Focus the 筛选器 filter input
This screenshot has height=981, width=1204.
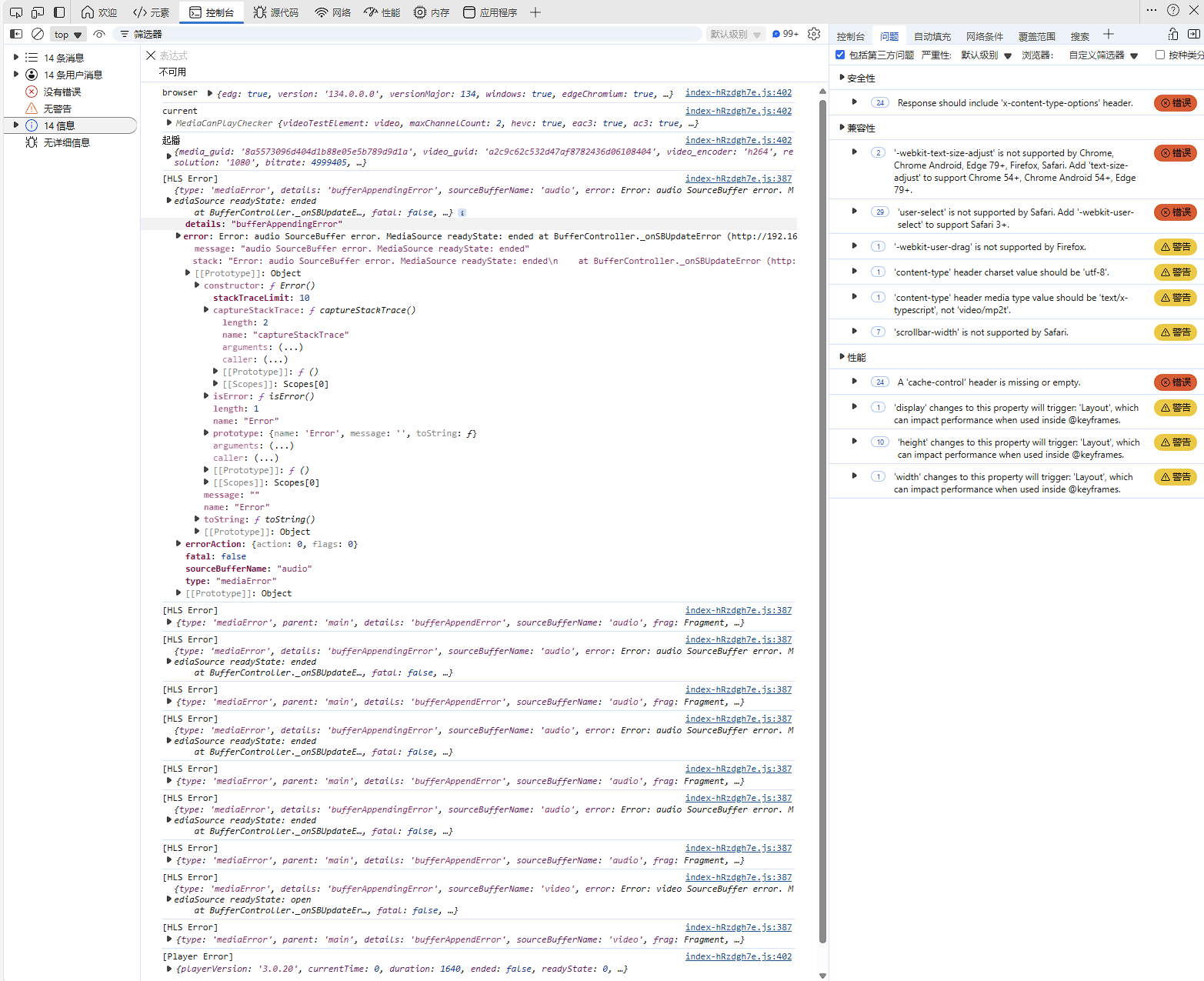click(x=408, y=34)
